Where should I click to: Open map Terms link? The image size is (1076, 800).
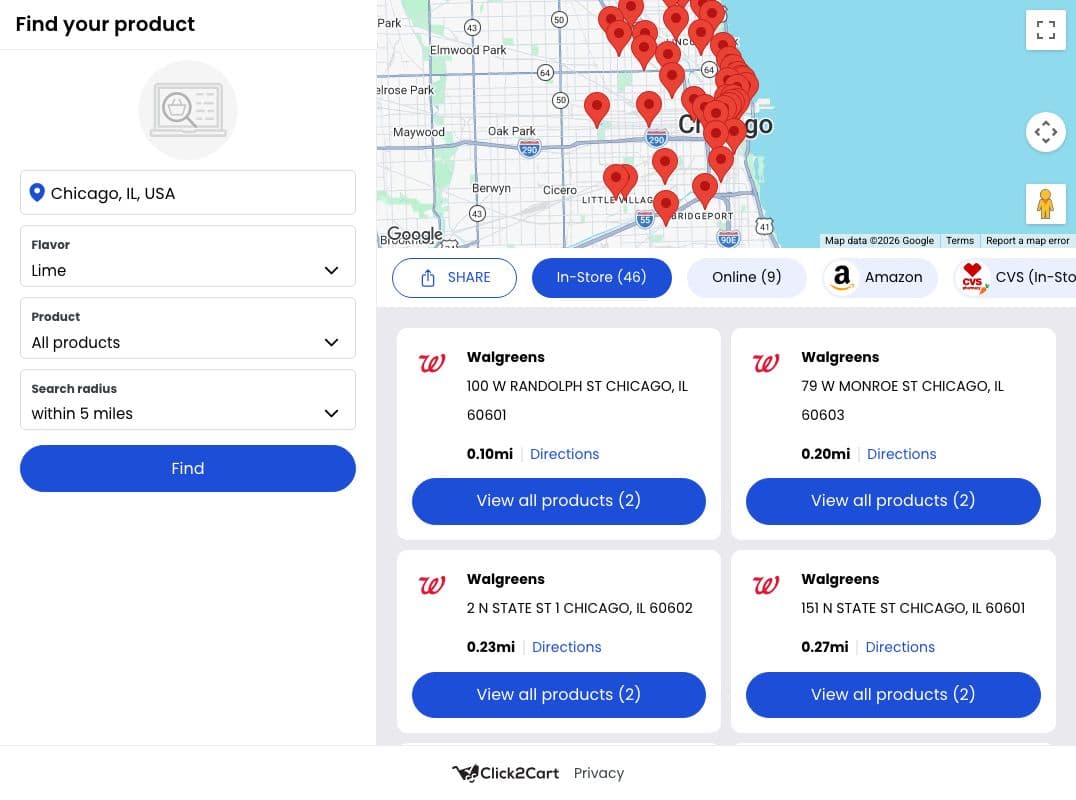tap(959, 241)
